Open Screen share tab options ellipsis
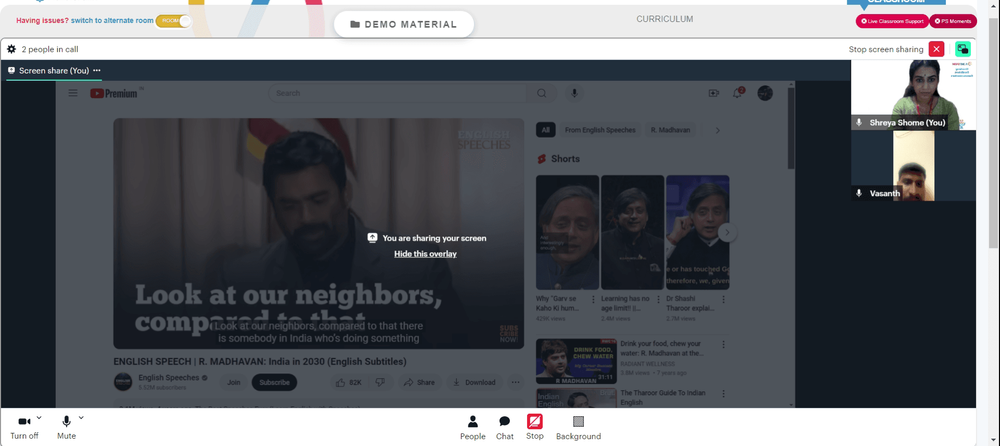1000x446 pixels. pyautogui.click(x=96, y=70)
